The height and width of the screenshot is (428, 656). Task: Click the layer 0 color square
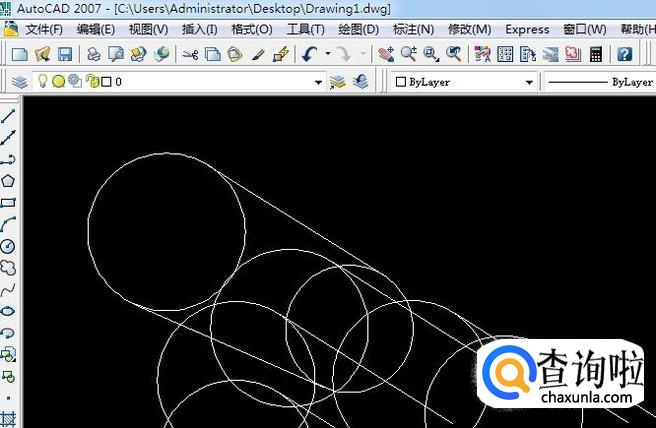pyautogui.click(x=107, y=82)
